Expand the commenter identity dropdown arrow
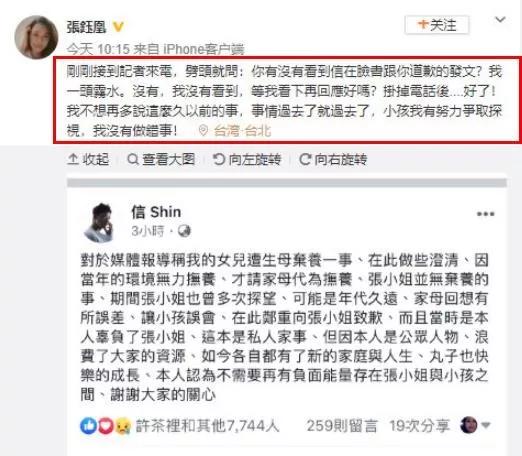 (486, 425)
